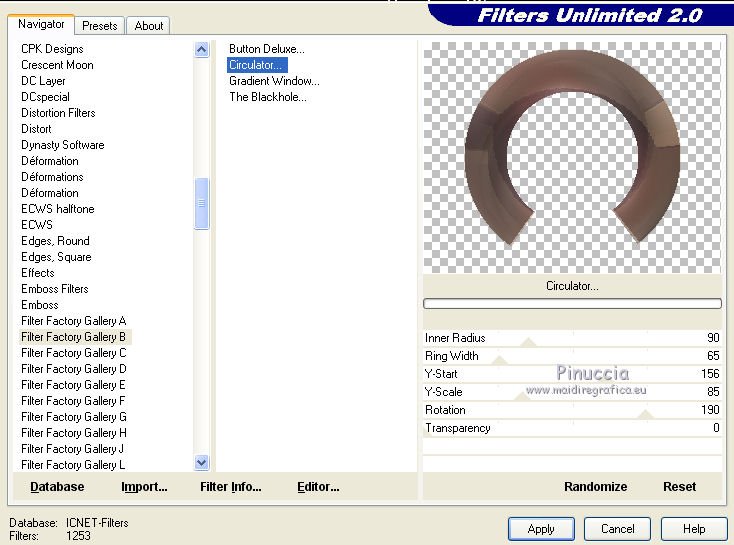734x545 pixels.
Task: Select Filter Factory Gallery D
Action: tap(73, 368)
